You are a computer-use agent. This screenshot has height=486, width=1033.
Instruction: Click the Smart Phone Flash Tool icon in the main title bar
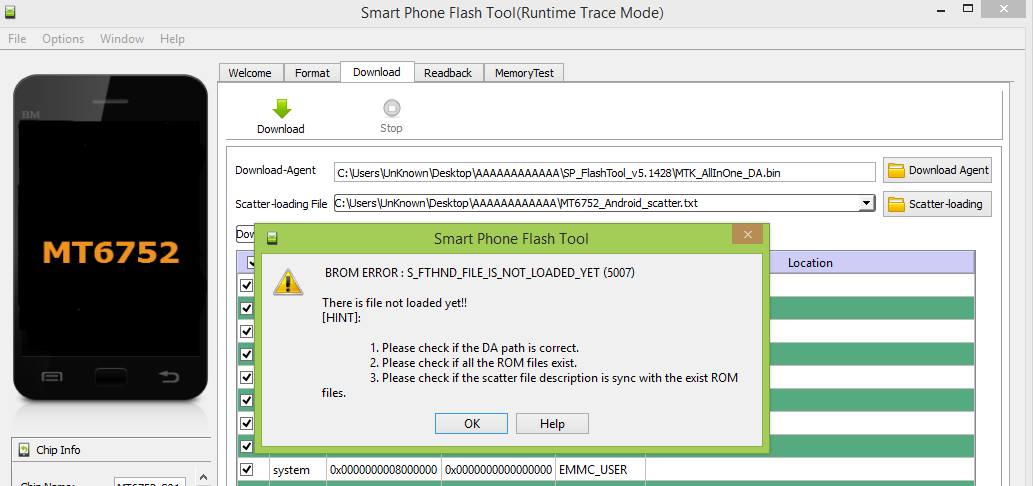[x=8, y=11]
